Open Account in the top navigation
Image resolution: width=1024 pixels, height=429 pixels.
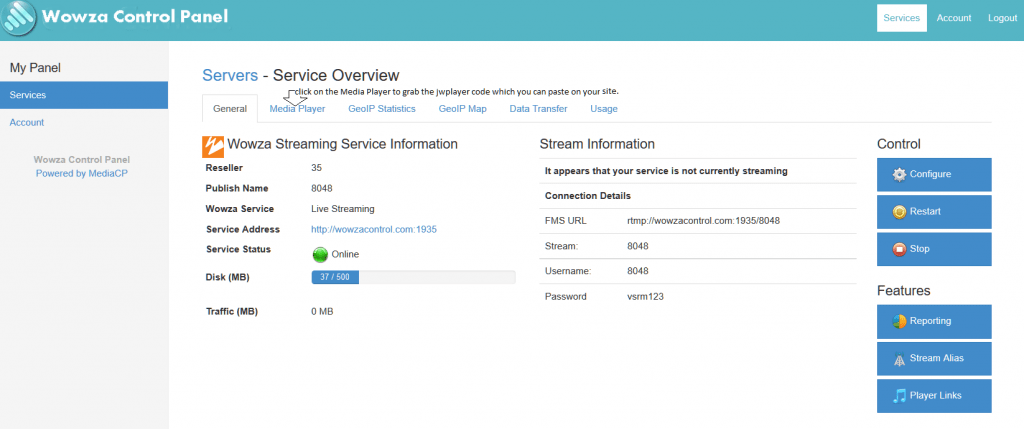pos(954,18)
